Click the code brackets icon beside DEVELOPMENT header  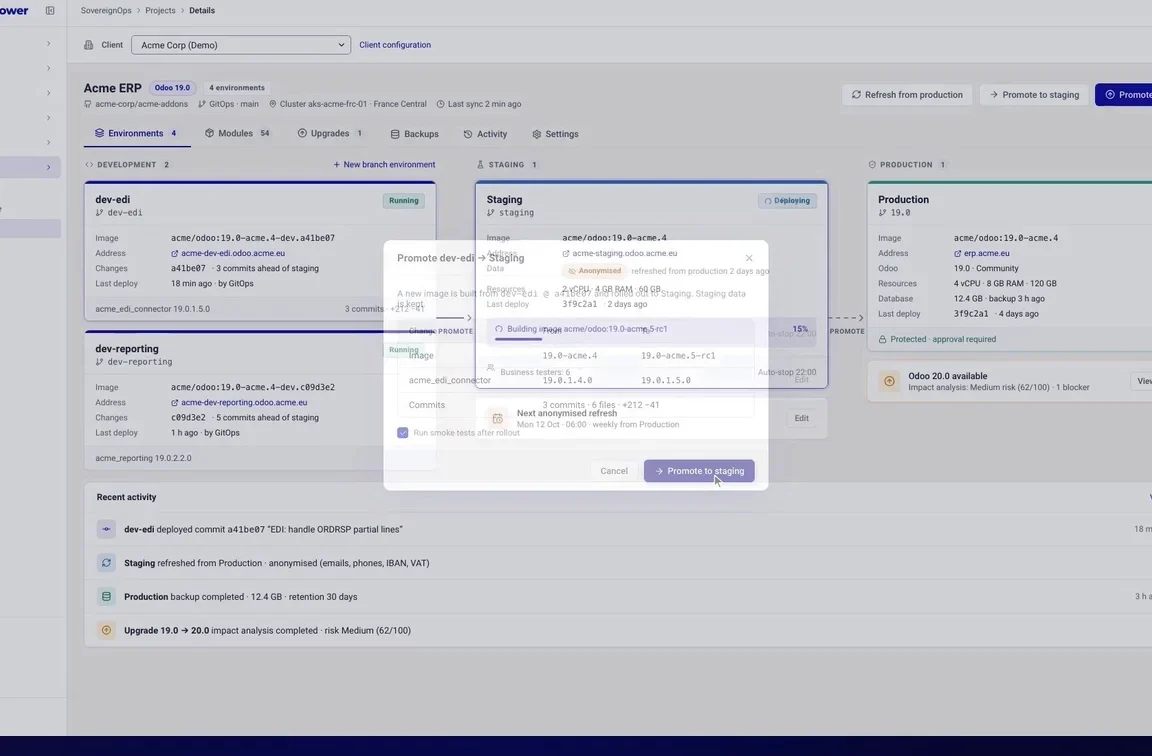(x=89, y=165)
